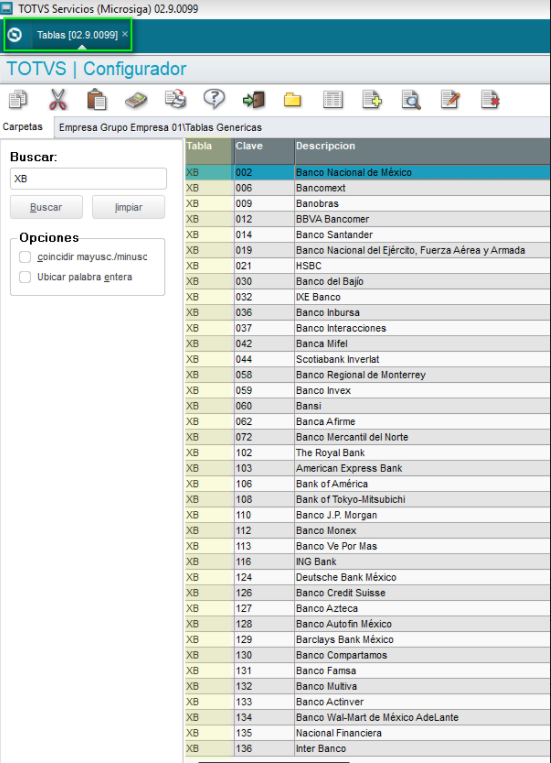551x763 pixels.
Task: Select the scissors cut tool
Action: click(58, 99)
